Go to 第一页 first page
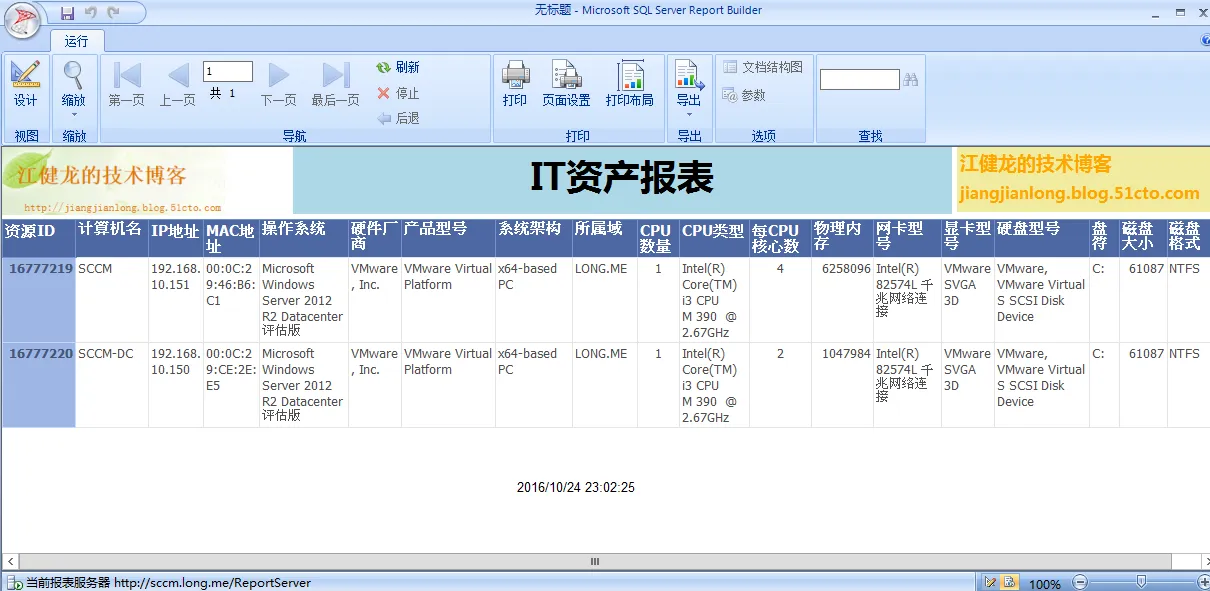1210x591 pixels. click(126, 84)
